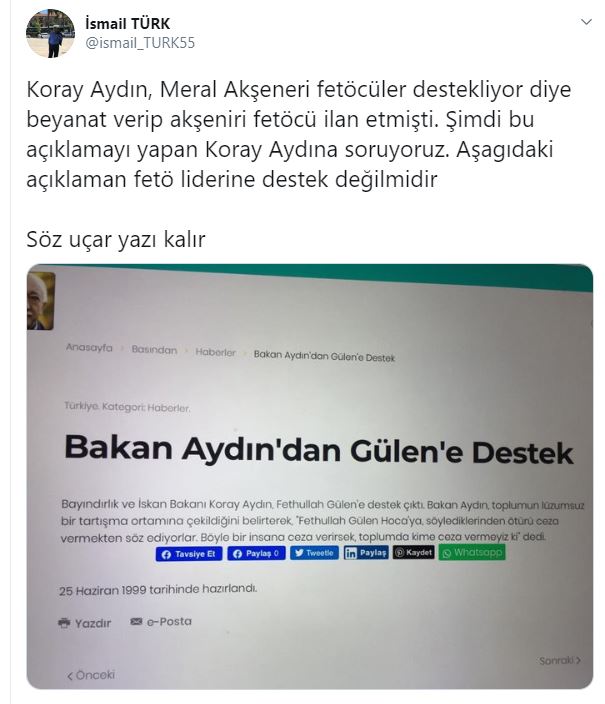Image resolution: width=605 pixels, height=704 pixels.
Task: Click the Pinterest Kaydet button
Action: (414, 552)
